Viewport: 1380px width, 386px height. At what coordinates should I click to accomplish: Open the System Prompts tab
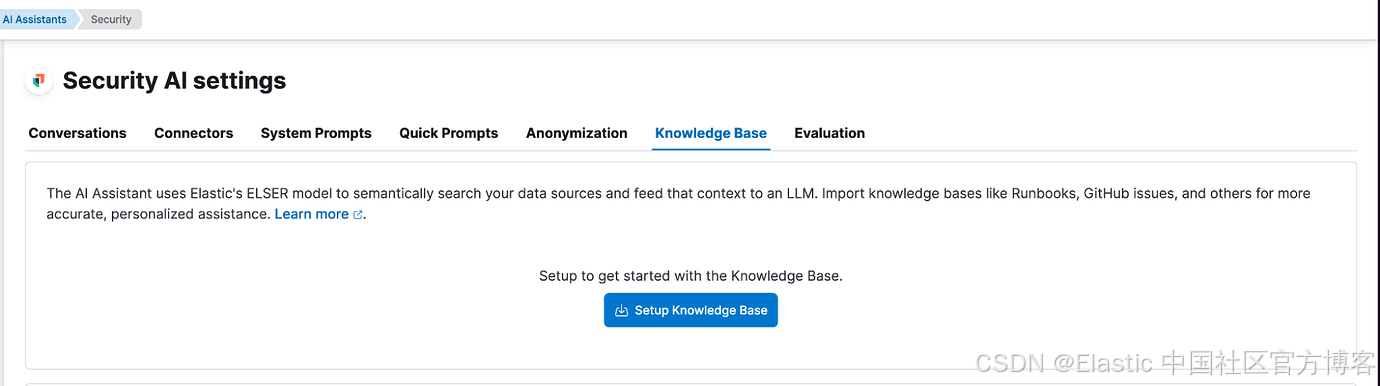316,133
